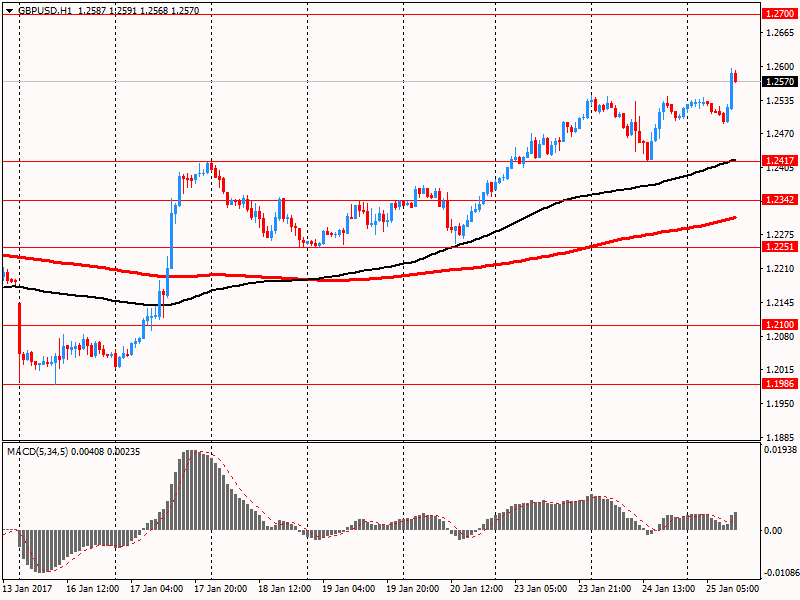Select the 1.2417 red level label
Image resolution: width=800 pixels, height=600 pixels.
pyautogui.click(x=780, y=161)
